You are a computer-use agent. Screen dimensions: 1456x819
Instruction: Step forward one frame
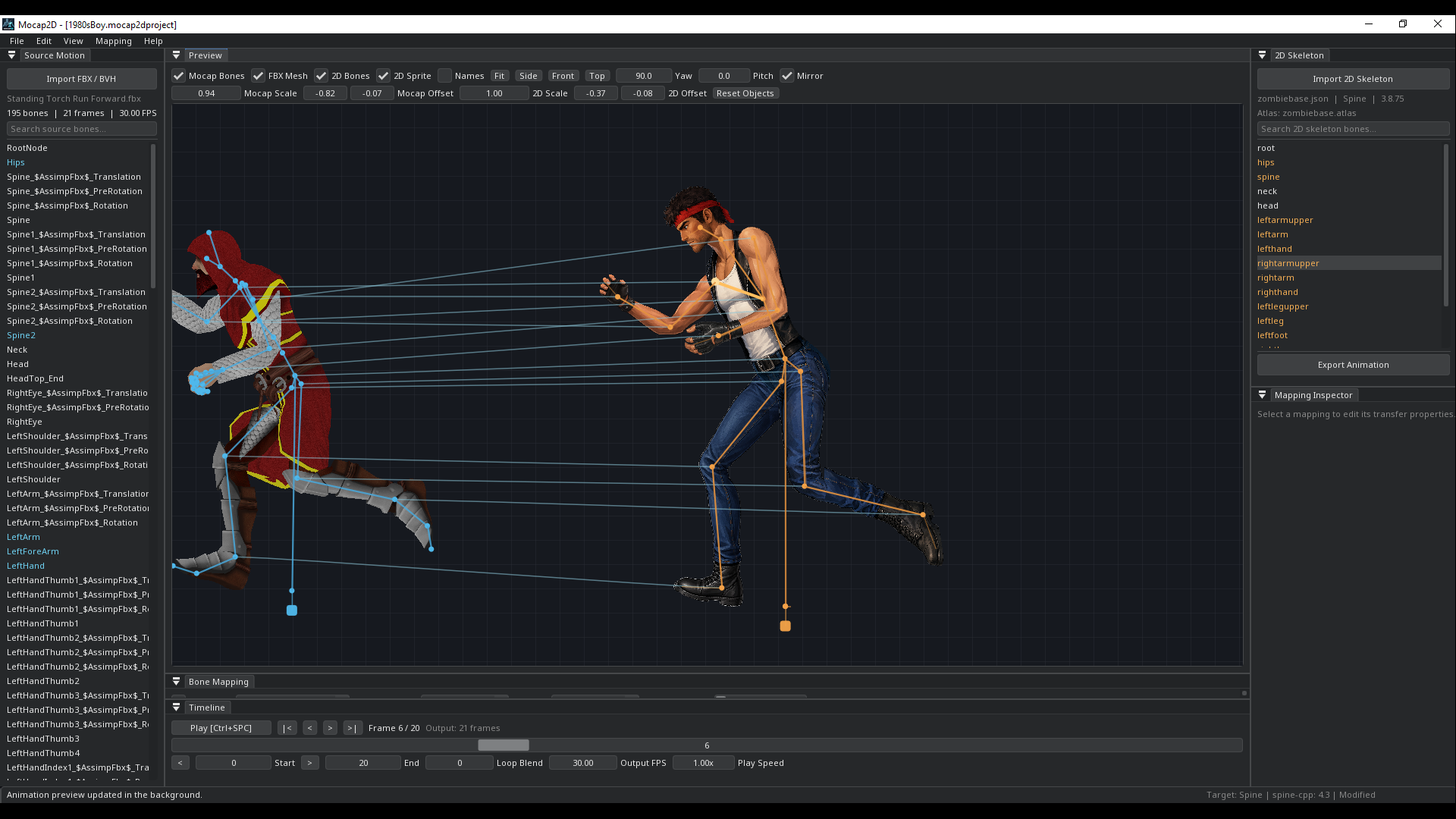pyautogui.click(x=330, y=728)
